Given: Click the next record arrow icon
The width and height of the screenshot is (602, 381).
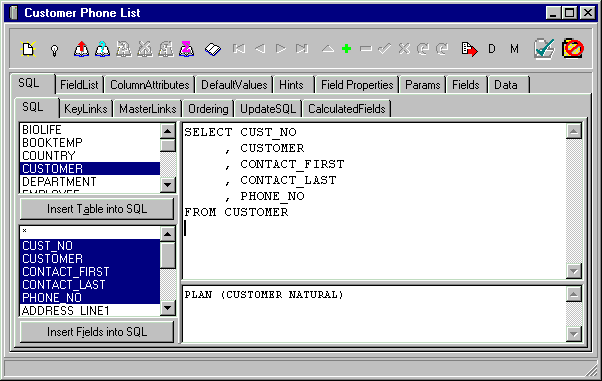Looking at the screenshot, I should coord(281,49).
